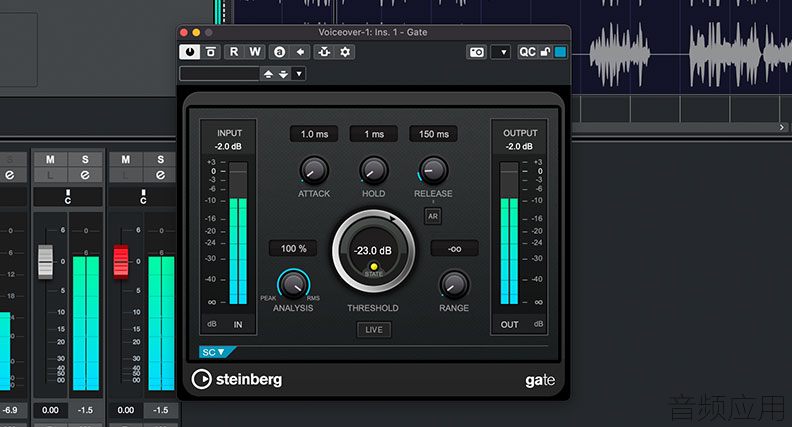Enable Read automation (R) button
Image resolution: width=792 pixels, height=427 pixels.
(234, 52)
